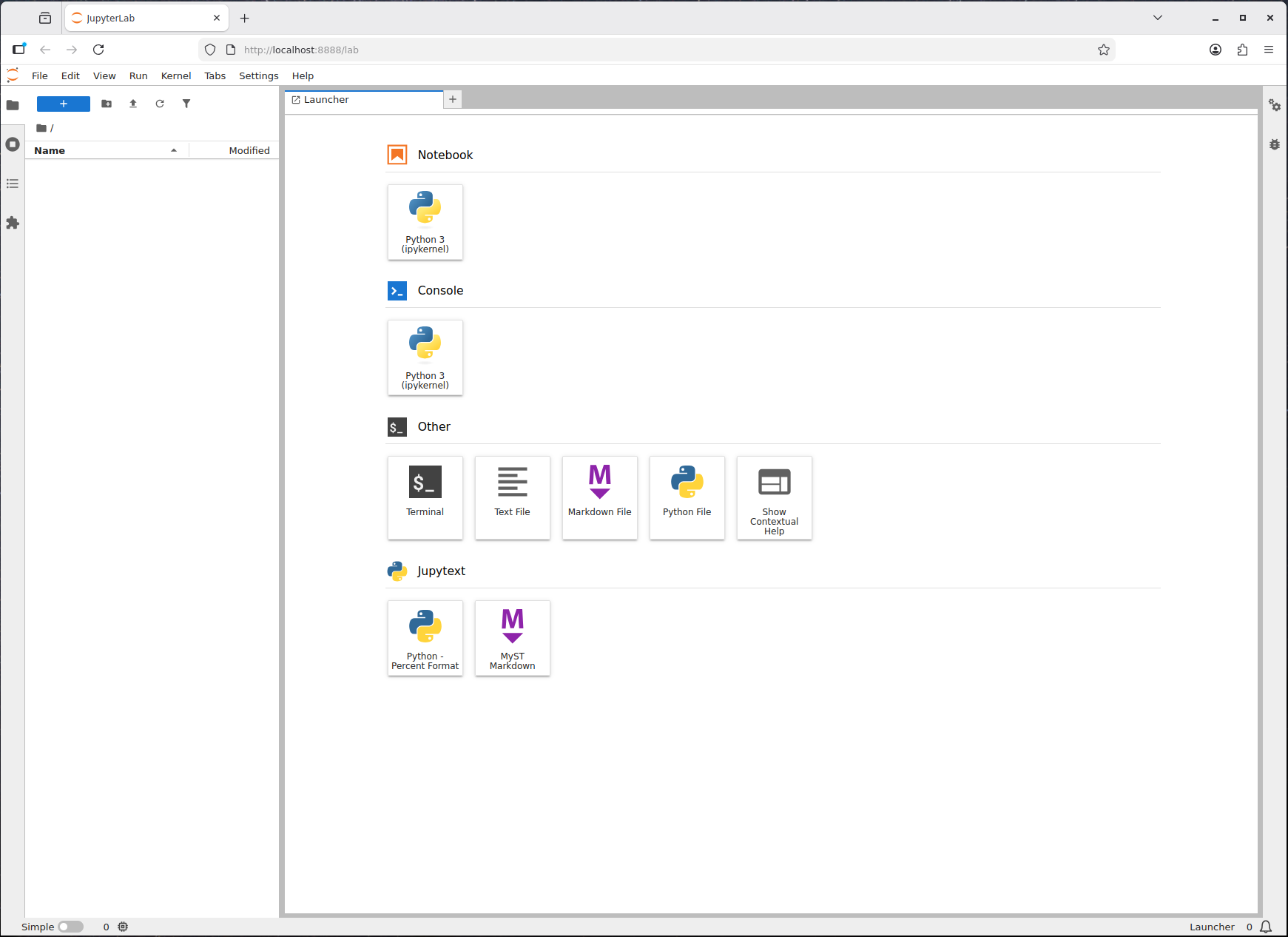Create a new folder in file browser
Viewport: 1288px width, 937px height.
point(107,104)
